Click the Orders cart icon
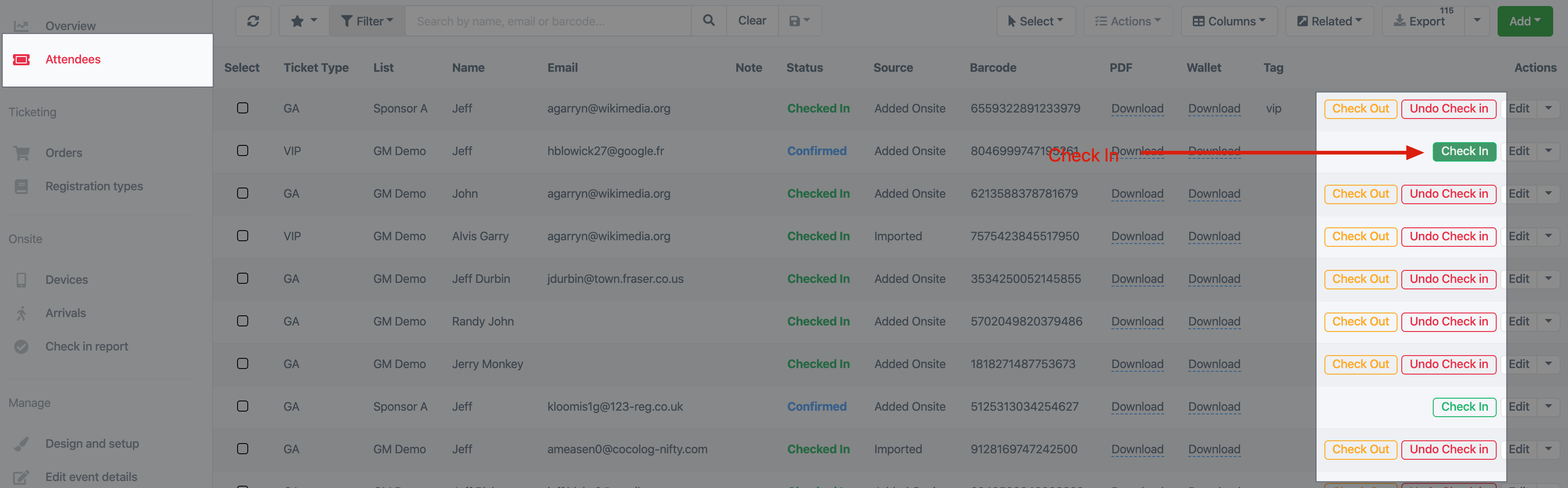 pyautogui.click(x=21, y=153)
